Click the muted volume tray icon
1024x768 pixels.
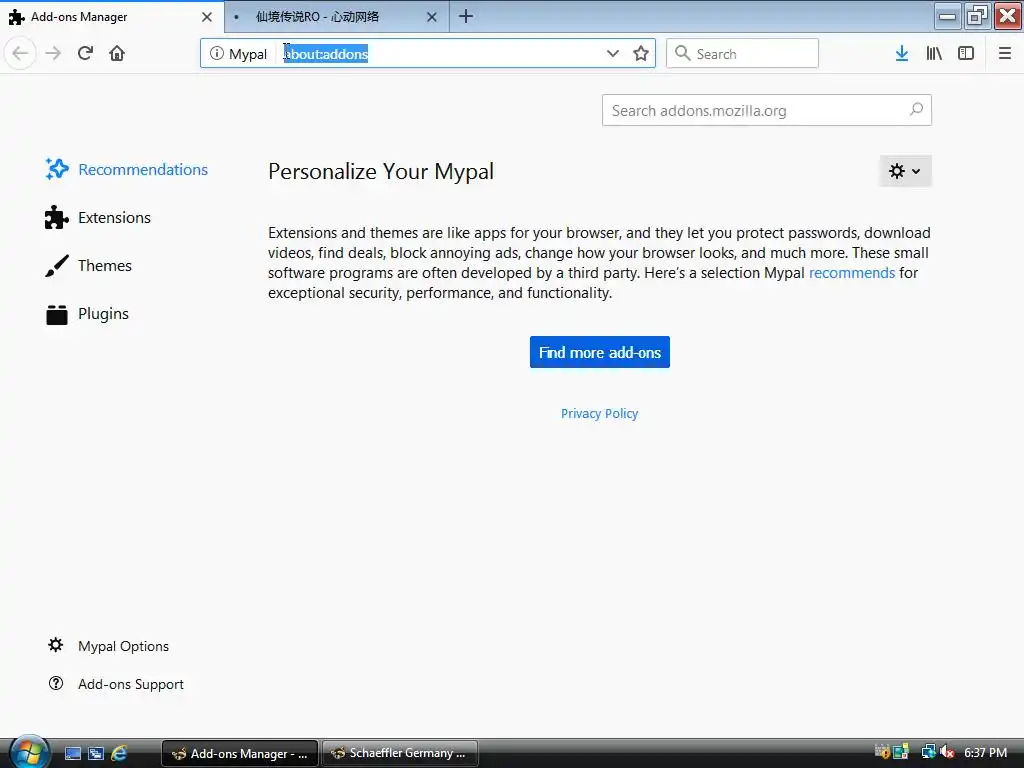947,752
